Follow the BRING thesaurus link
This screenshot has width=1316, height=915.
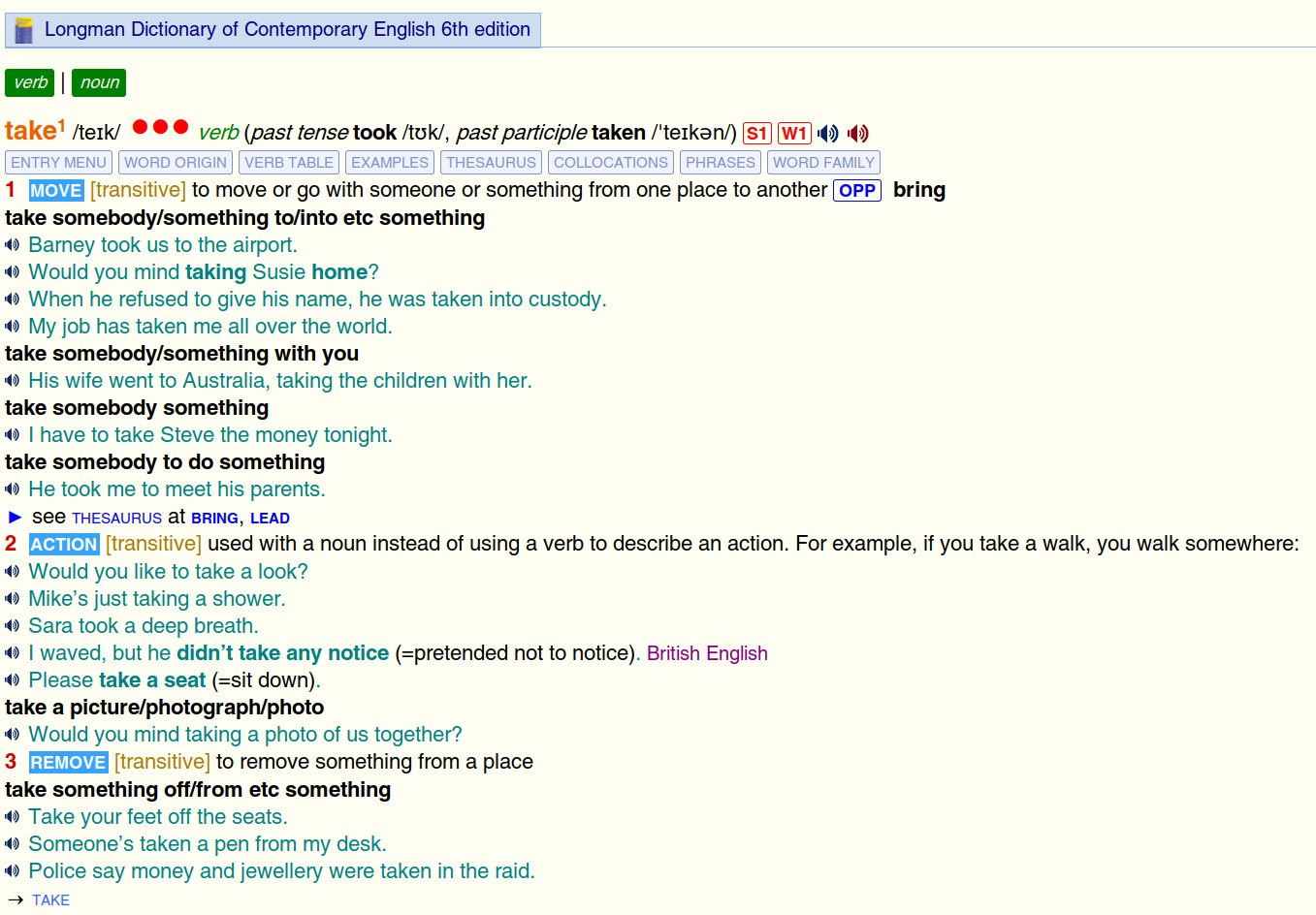coord(214,519)
